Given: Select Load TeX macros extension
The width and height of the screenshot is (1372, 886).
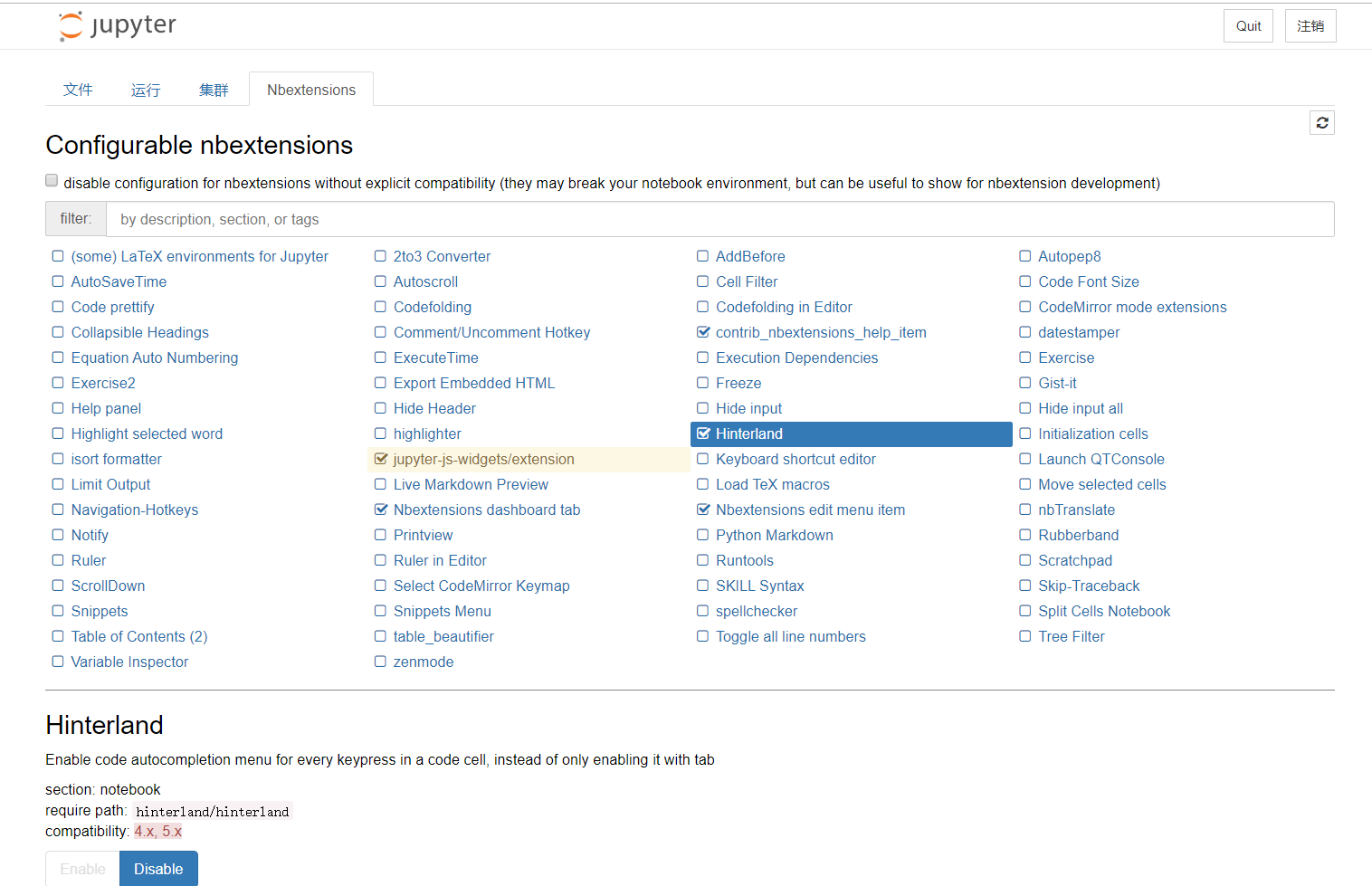Looking at the screenshot, I should point(772,485).
